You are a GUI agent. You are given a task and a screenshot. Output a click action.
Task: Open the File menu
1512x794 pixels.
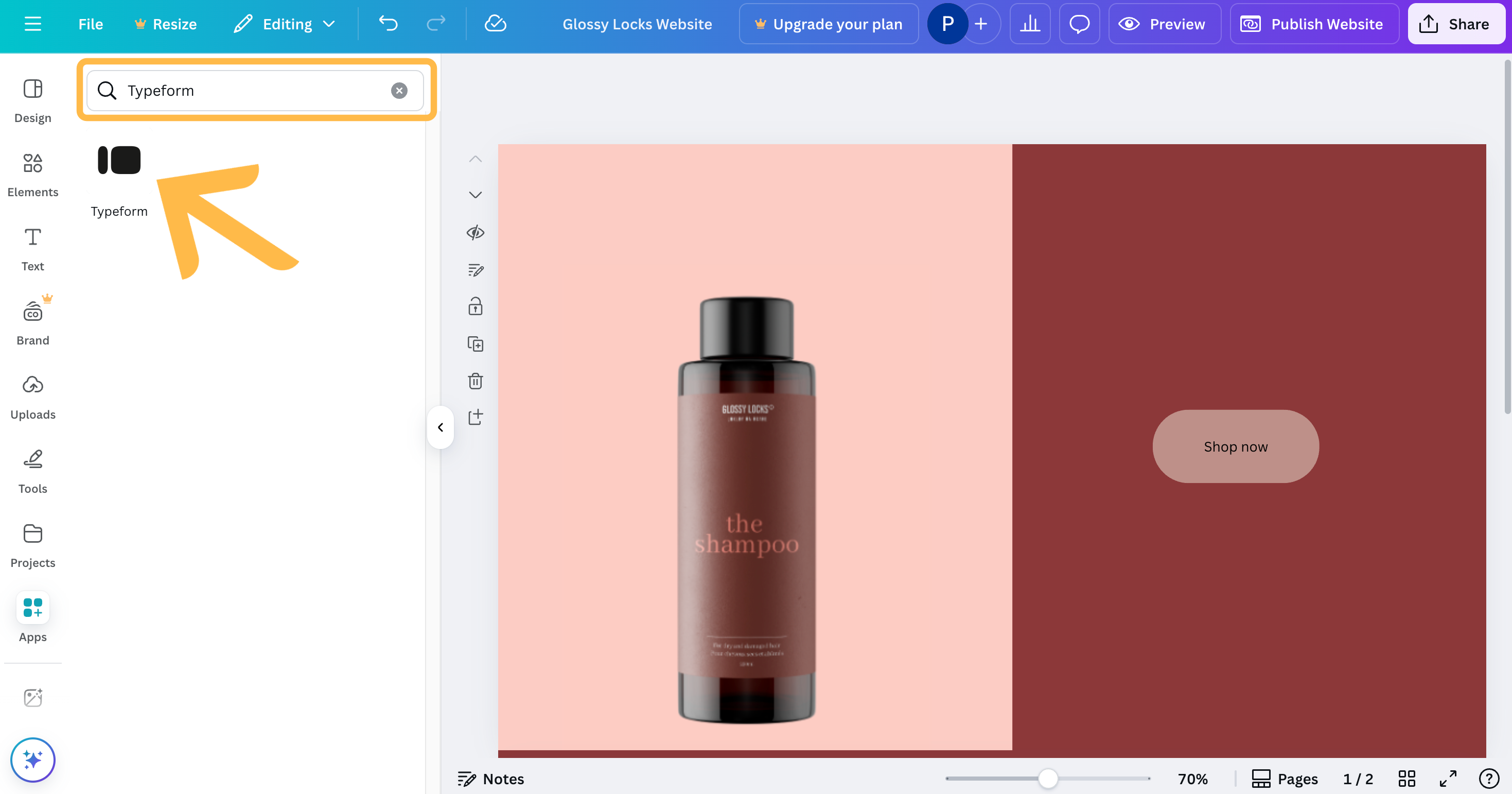point(91,24)
